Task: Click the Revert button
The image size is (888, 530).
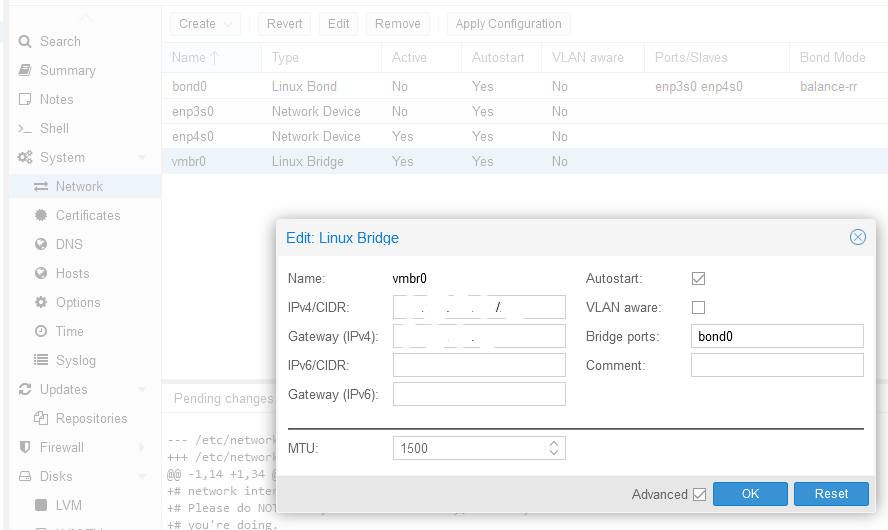Action: tap(284, 24)
